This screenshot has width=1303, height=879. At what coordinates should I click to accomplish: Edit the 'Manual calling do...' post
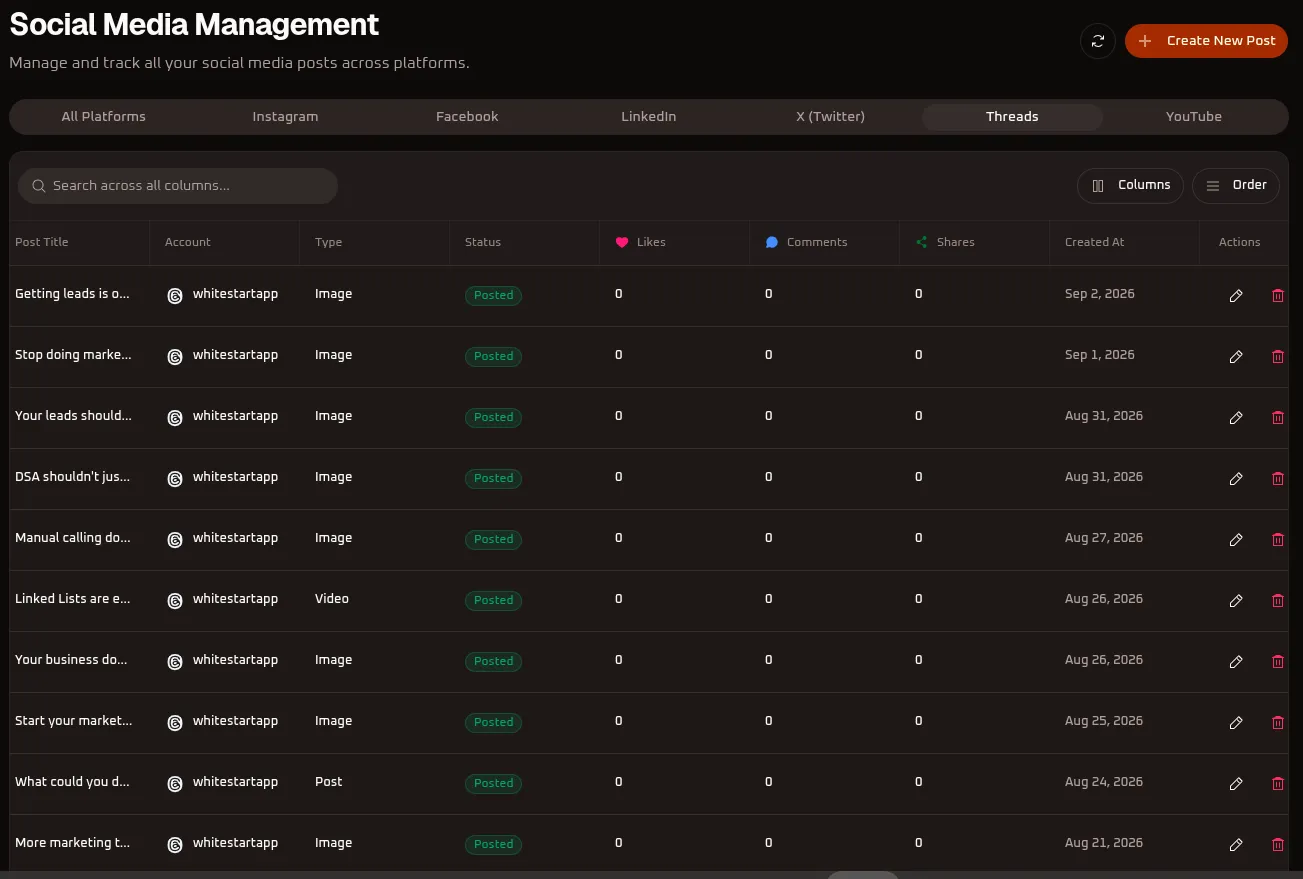click(1236, 540)
